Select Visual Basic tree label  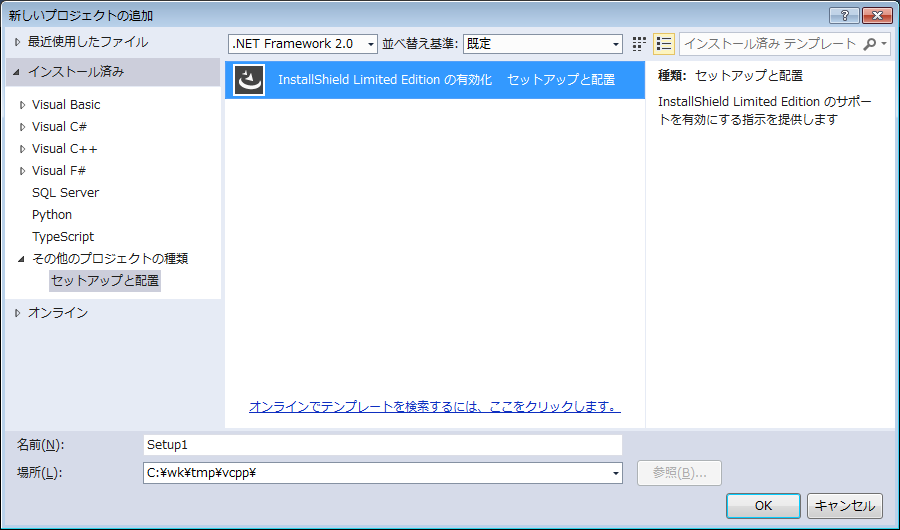click(x=66, y=105)
